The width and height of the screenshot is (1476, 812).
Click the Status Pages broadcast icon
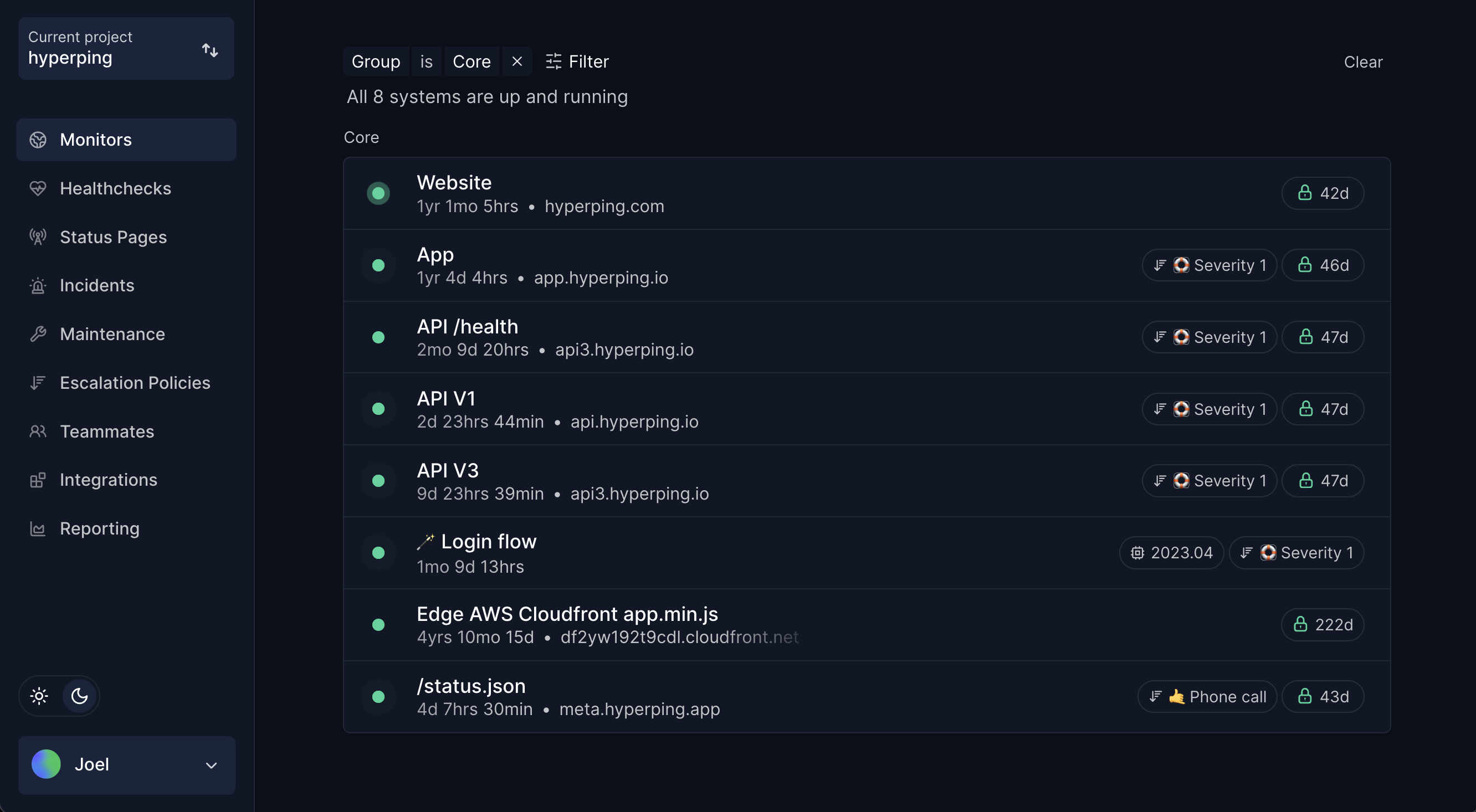click(38, 237)
